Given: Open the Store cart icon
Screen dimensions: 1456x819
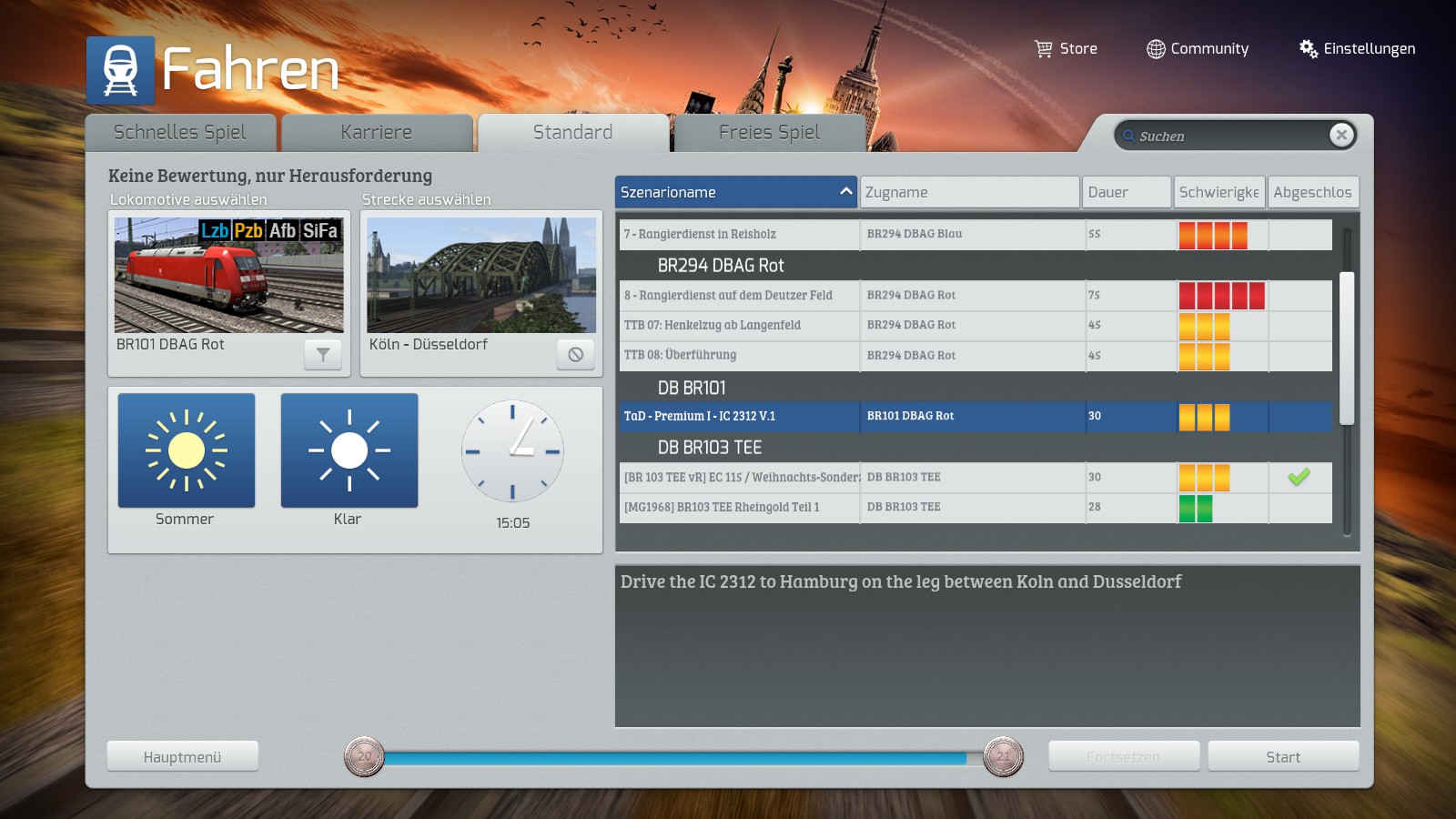Looking at the screenshot, I should [1043, 49].
